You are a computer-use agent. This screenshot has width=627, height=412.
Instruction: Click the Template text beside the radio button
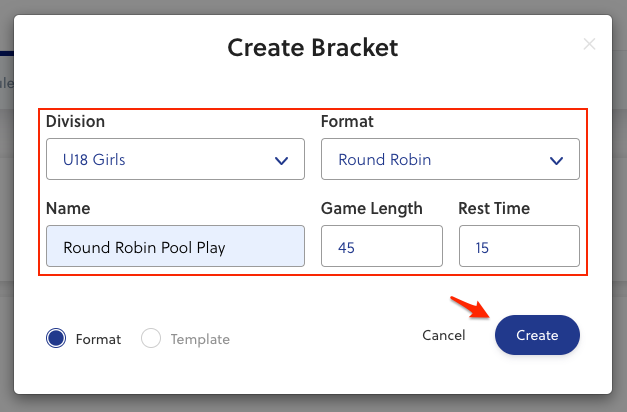click(x=200, y=339)
